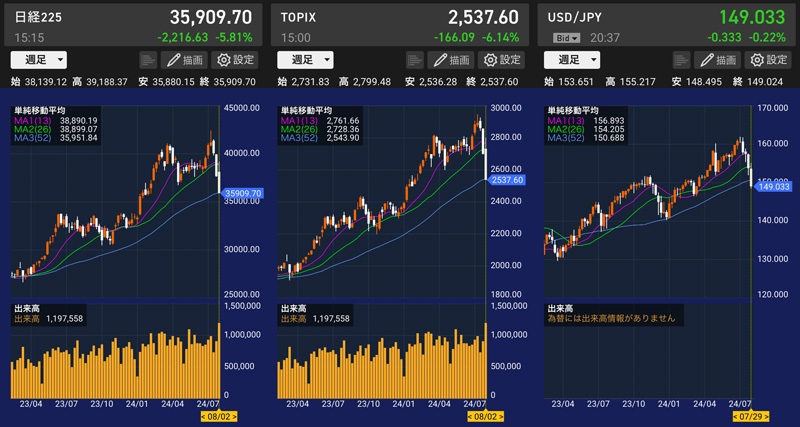The width and height of the screenshot is (800, 427).
Task: Click the list lines icon on TOPIX toolbar
Action: [415, 60]
